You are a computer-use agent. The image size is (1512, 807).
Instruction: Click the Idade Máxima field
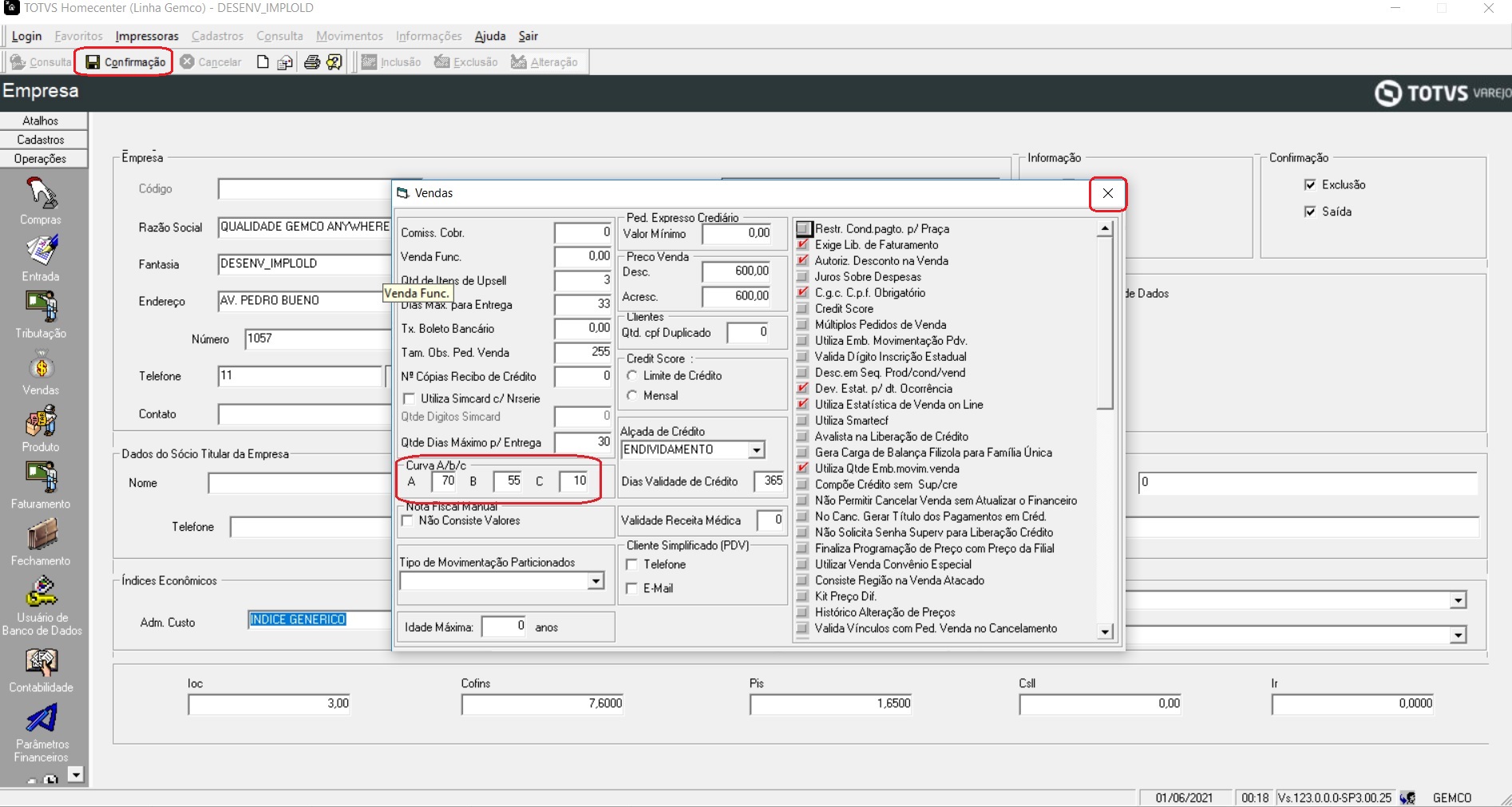(x=505, y=627)
